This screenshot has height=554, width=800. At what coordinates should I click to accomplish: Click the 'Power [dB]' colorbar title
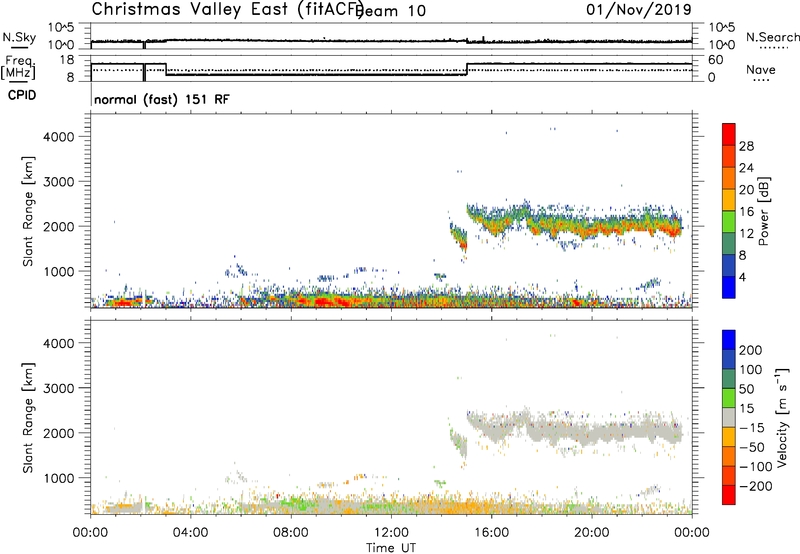[x=763, y=211]
